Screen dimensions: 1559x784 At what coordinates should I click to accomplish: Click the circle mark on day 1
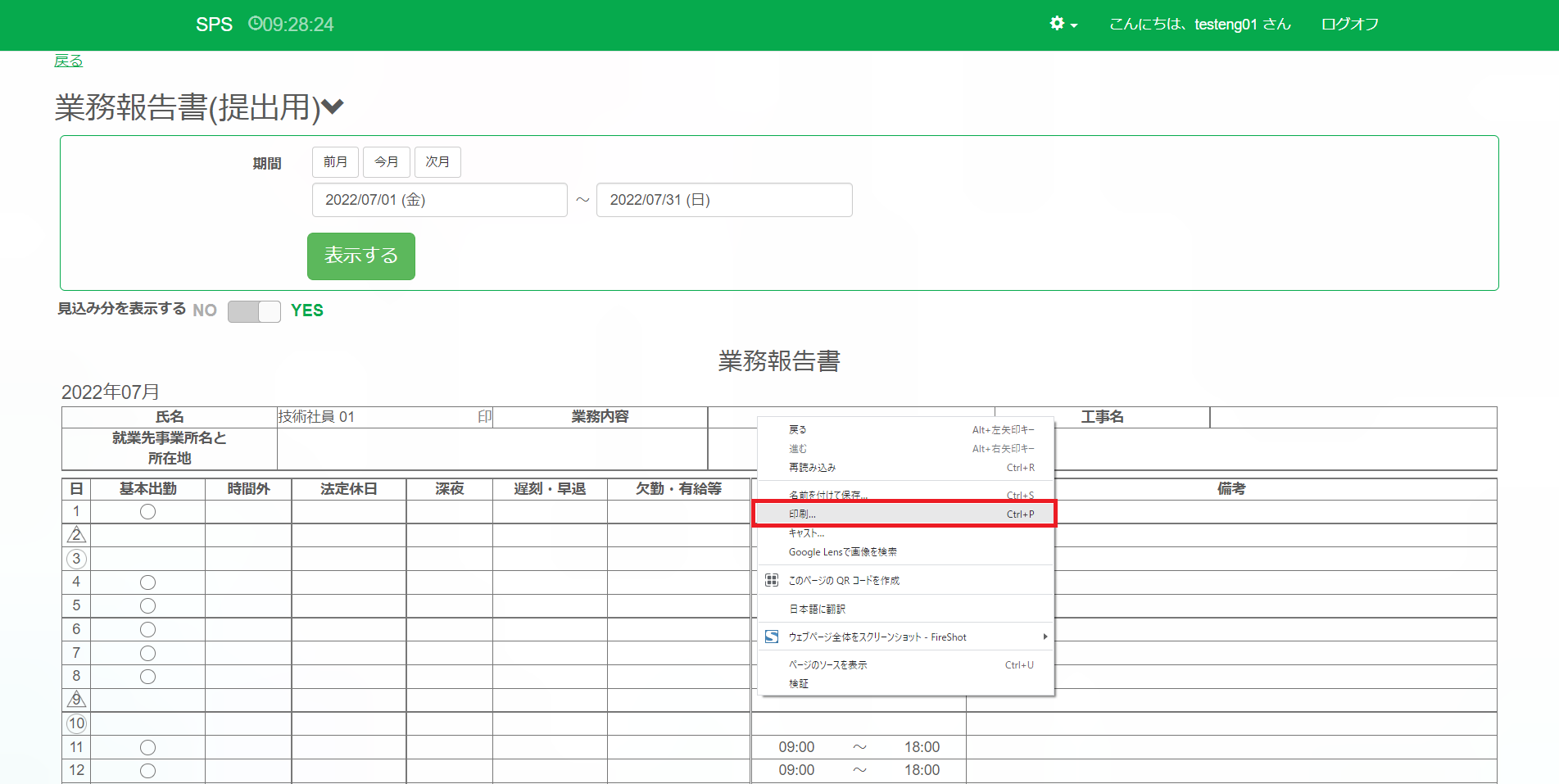(147, 512)
